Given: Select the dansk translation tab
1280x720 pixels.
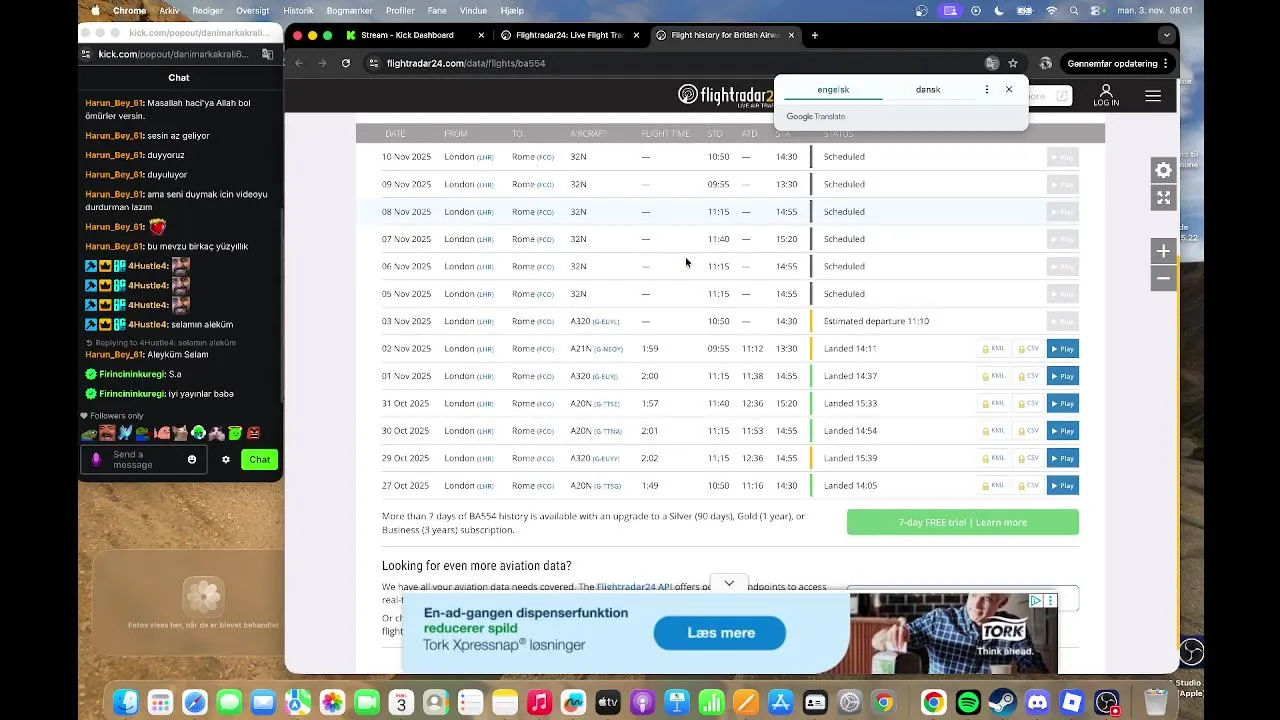Looking at the screenshot, I should tap(928, 89).
